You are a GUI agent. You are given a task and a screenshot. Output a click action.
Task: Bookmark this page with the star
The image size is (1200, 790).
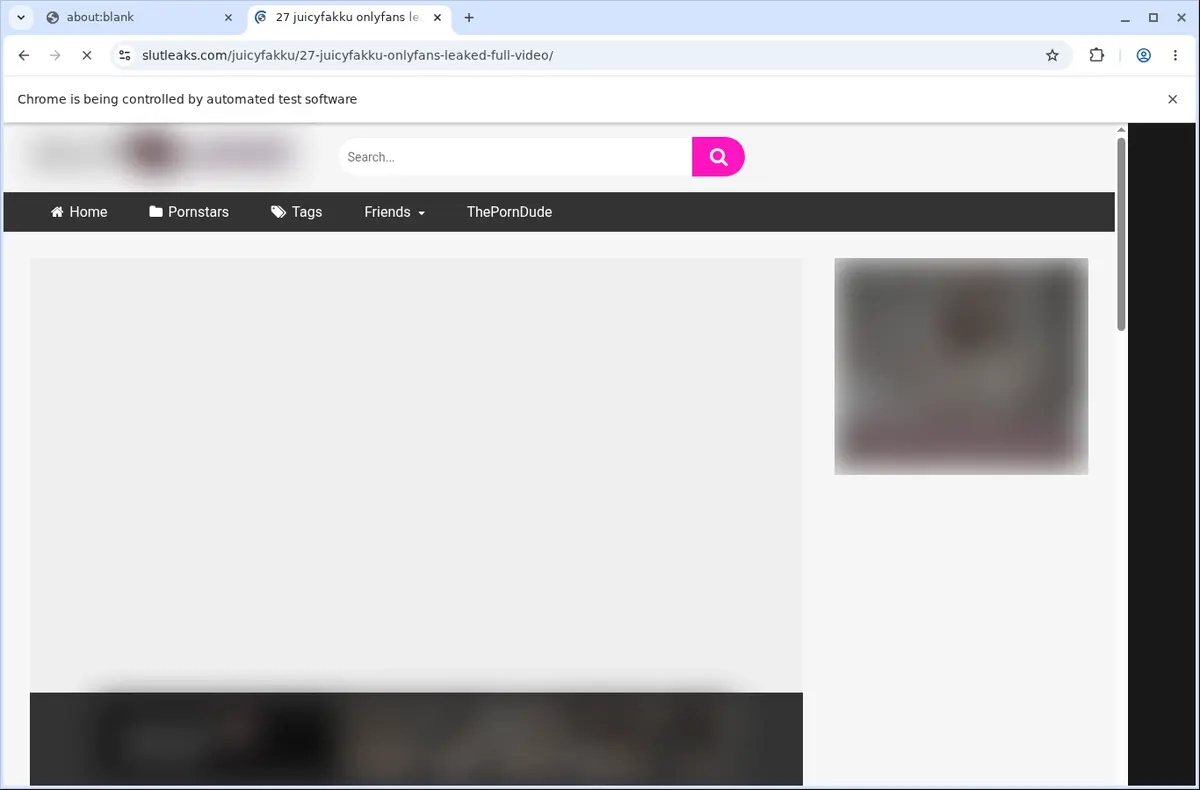1052,55
